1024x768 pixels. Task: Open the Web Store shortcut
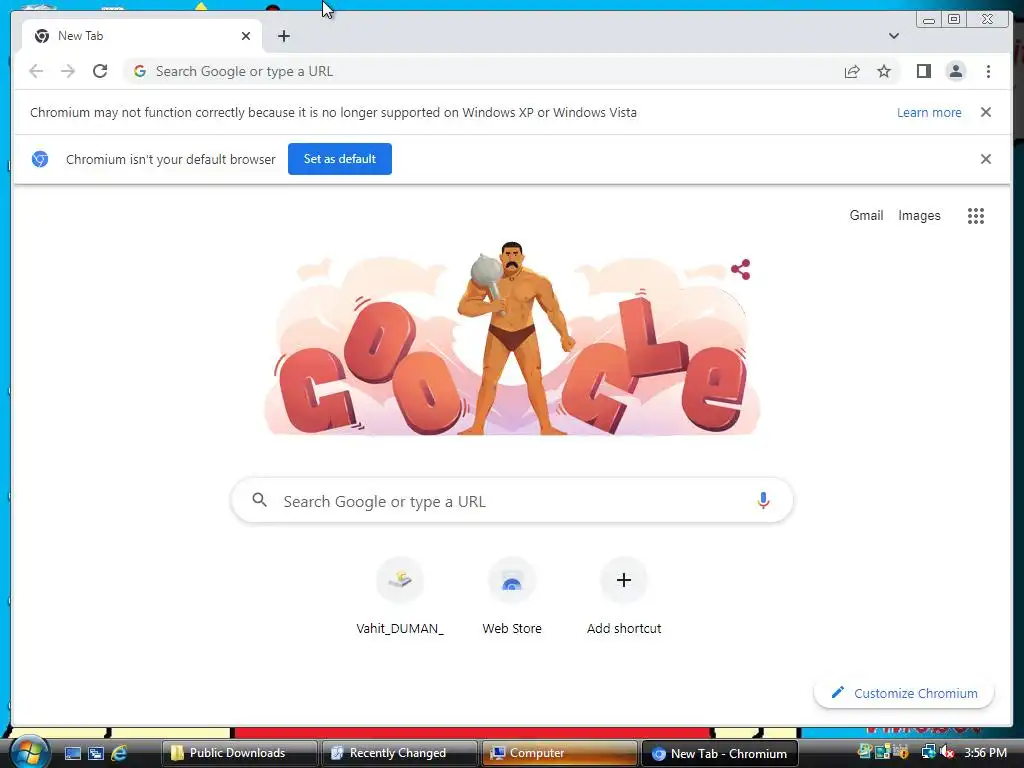[x=512, y=596]
